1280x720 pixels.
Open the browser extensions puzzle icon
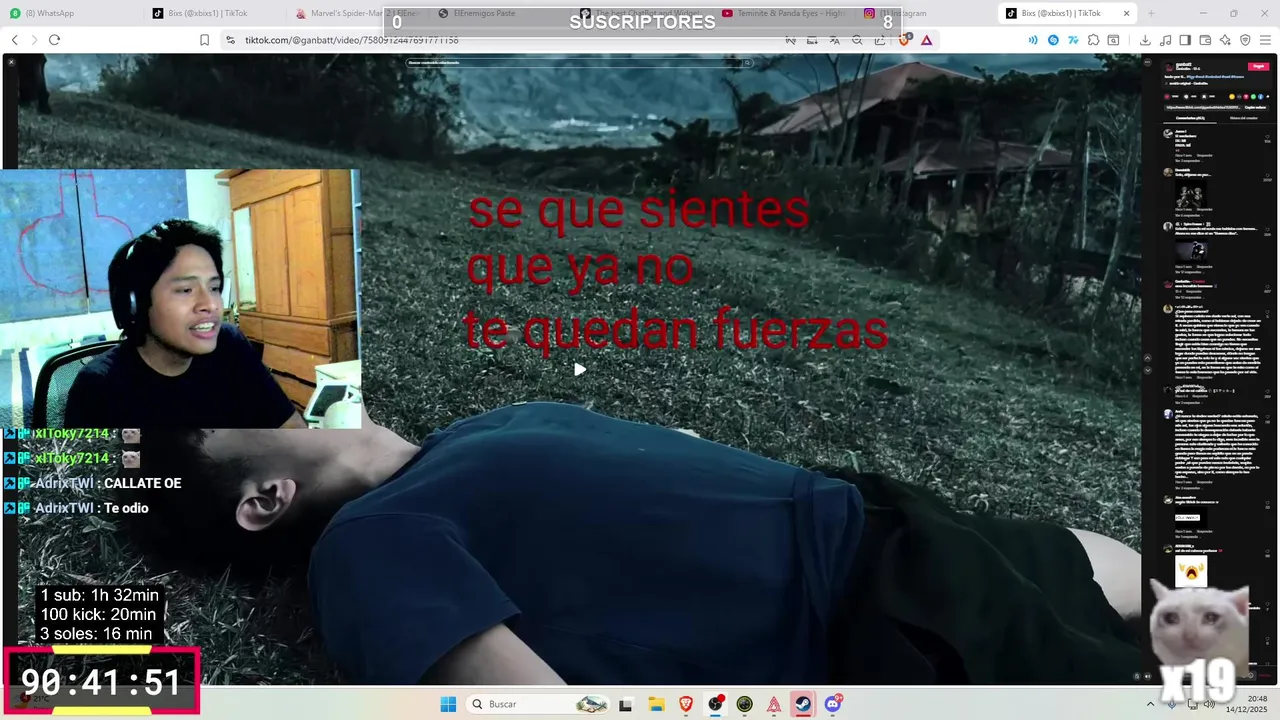coord(1094,40)
